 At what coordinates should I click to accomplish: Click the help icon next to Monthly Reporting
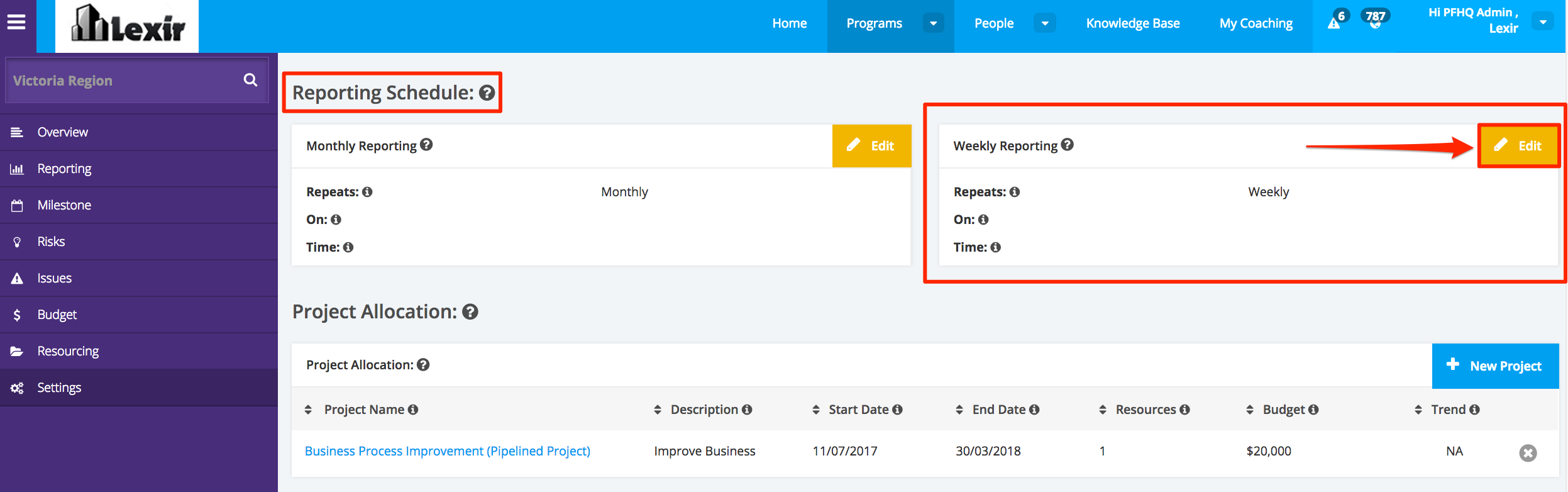point(426,145)
